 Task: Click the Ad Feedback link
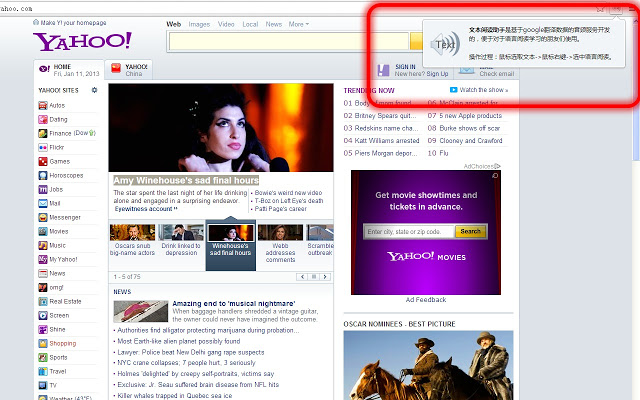(x=426, y=300)
